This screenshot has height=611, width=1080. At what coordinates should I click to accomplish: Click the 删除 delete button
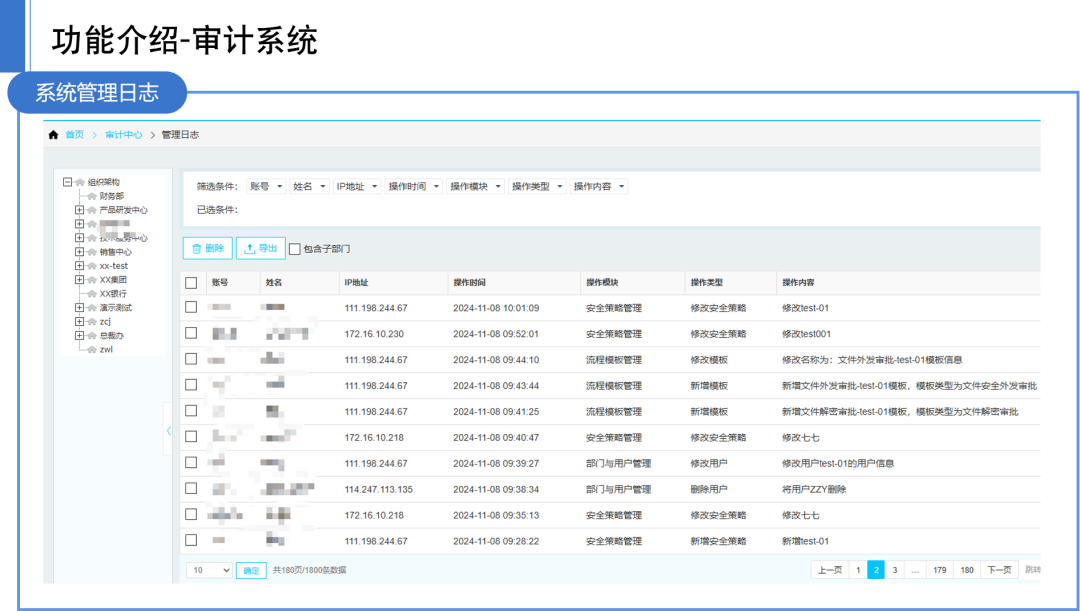(x=207, y=249)
